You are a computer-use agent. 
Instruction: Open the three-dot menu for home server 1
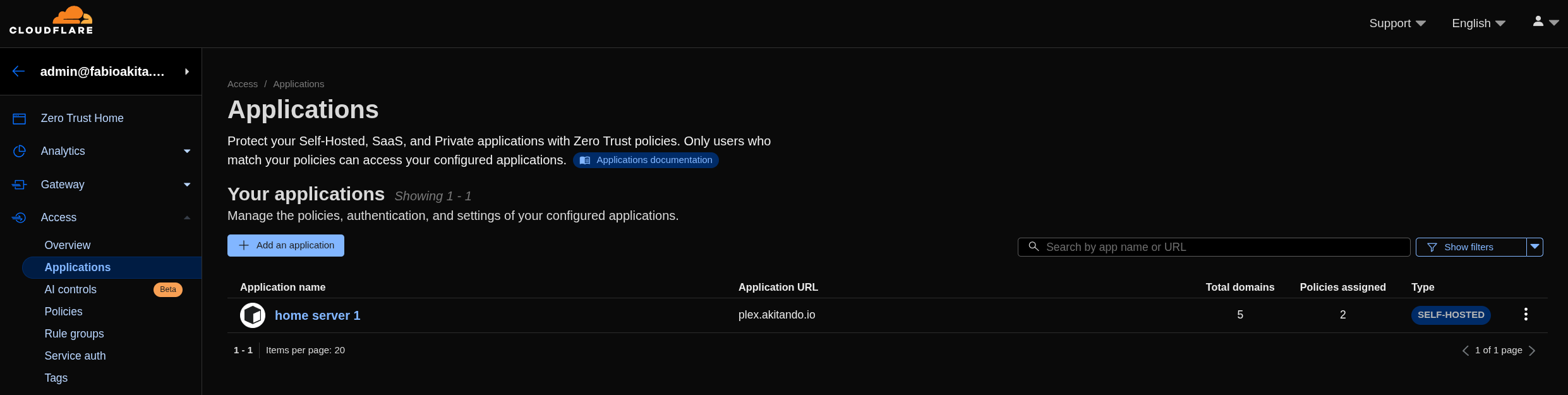[1526, 314]
